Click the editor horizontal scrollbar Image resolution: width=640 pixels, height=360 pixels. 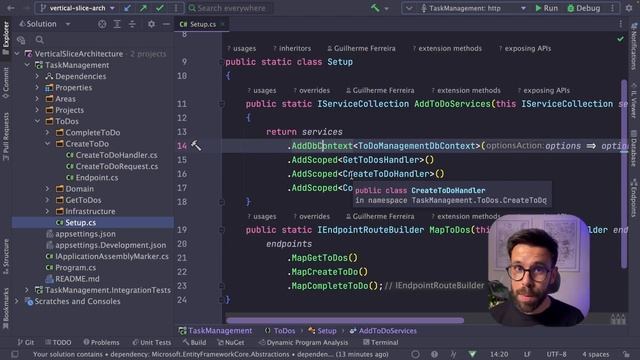(x=345, y=320)
